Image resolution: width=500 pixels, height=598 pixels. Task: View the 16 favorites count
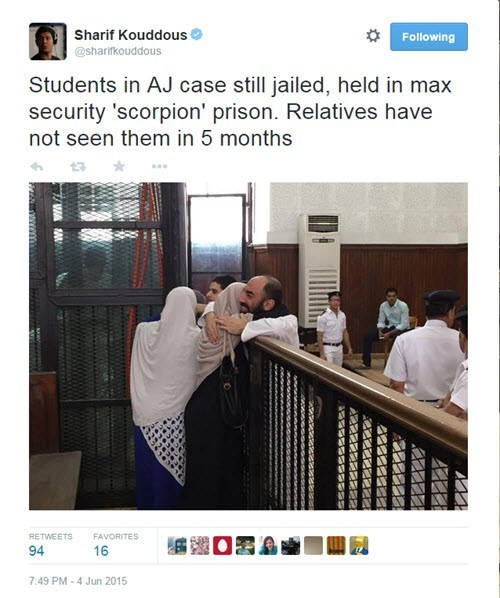pos(101,551)
